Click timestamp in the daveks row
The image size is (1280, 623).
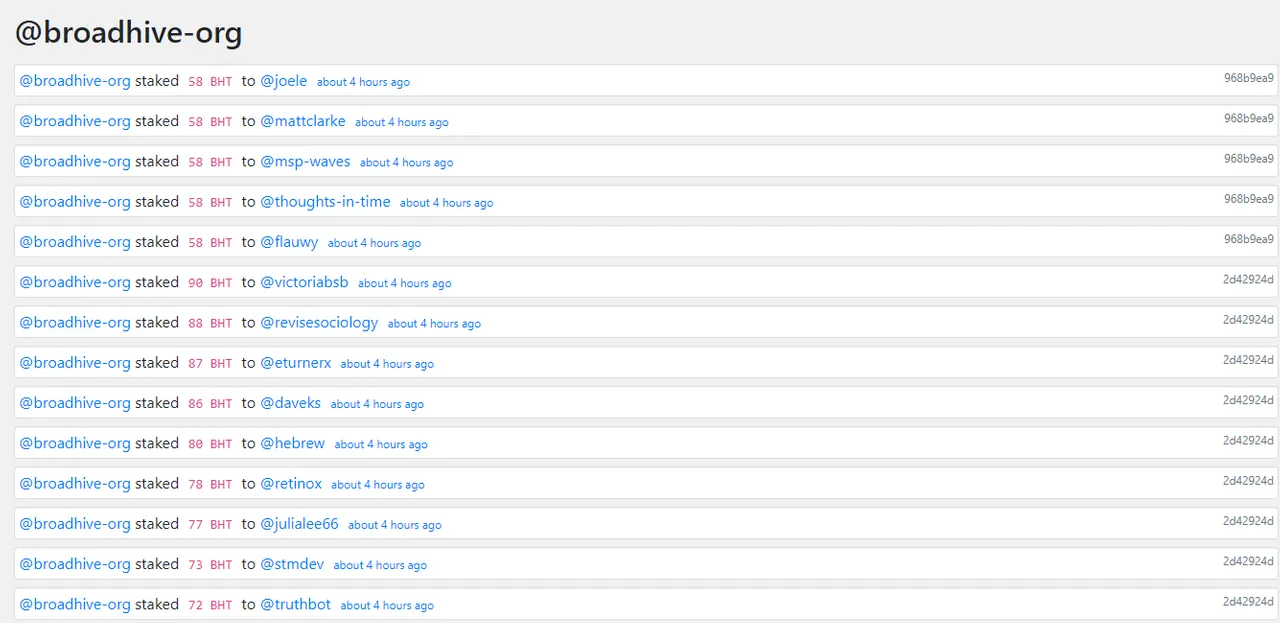[378, 404]
